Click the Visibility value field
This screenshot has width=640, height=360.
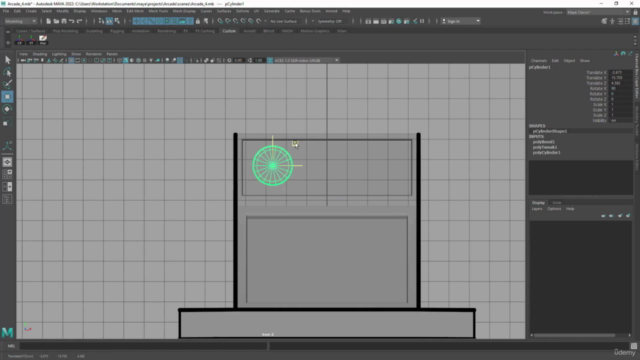(620, 120)
